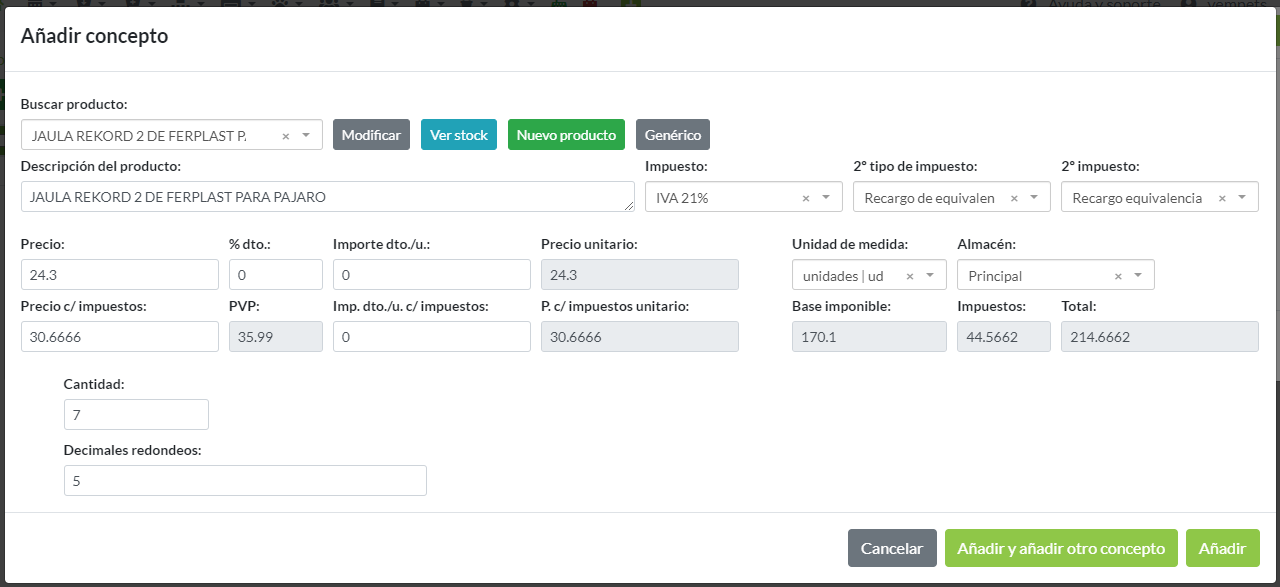Create a product with Nuevo producto

(566, 135)
